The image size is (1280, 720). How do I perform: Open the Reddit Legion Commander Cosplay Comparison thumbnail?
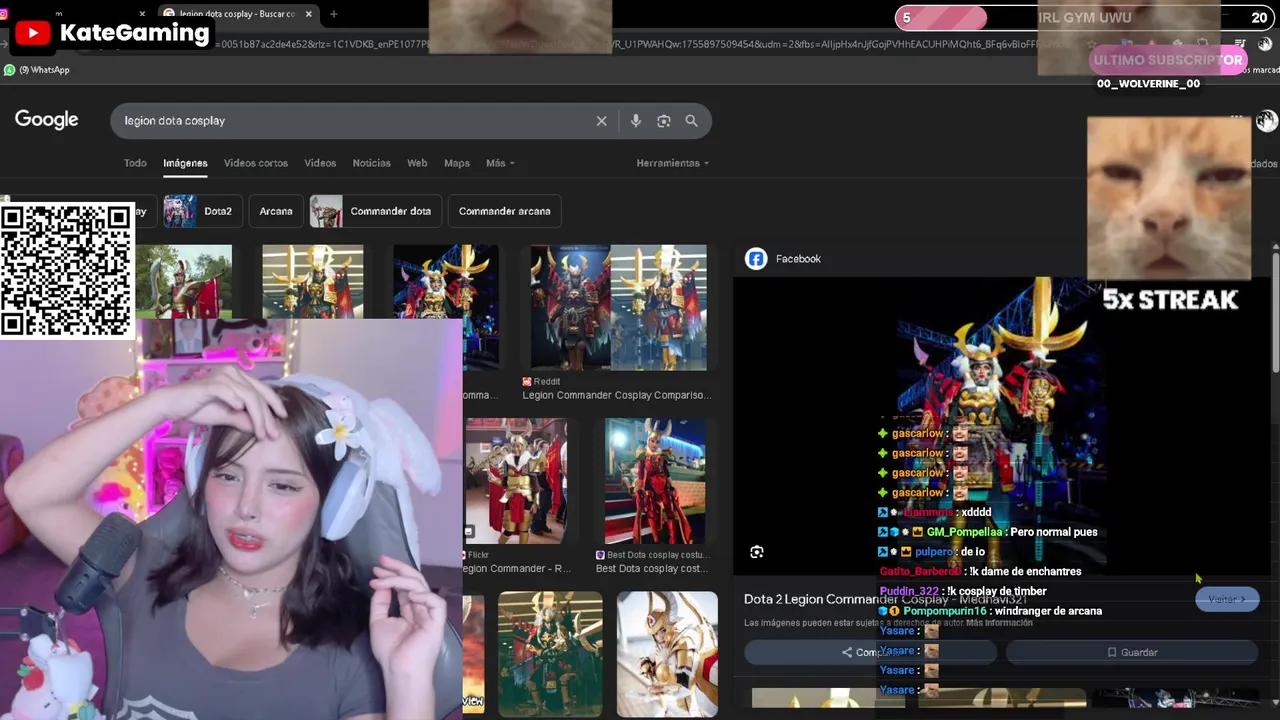[618, 308]
